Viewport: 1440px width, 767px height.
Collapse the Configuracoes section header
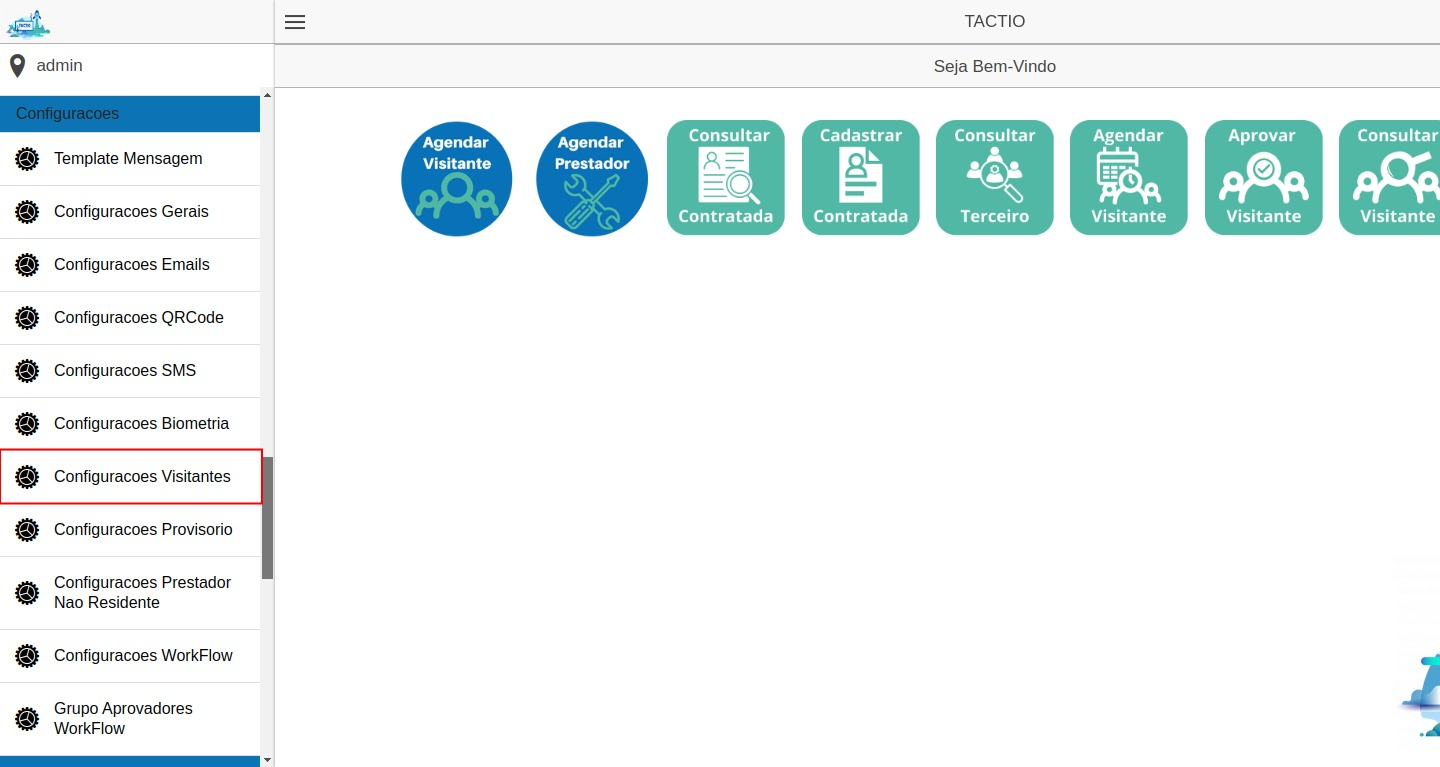click(x=130, y=114)
